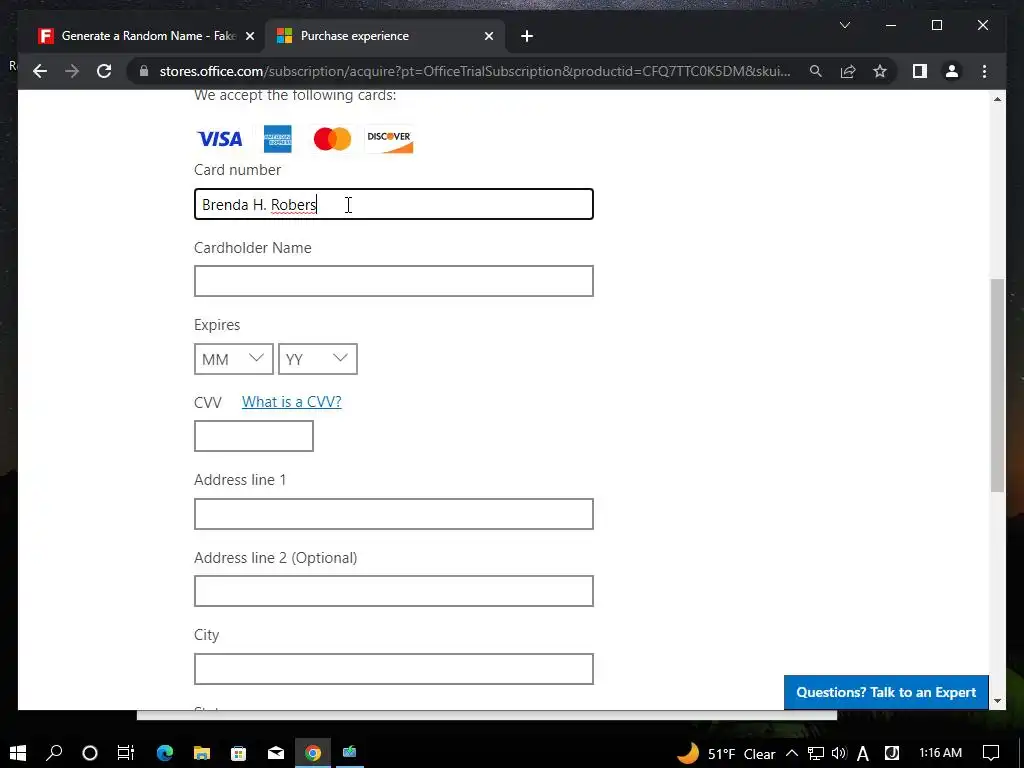This screenshot has height=768, width=1024.
Task: Open Mail app from taskbar
Action: pos(276,753)
